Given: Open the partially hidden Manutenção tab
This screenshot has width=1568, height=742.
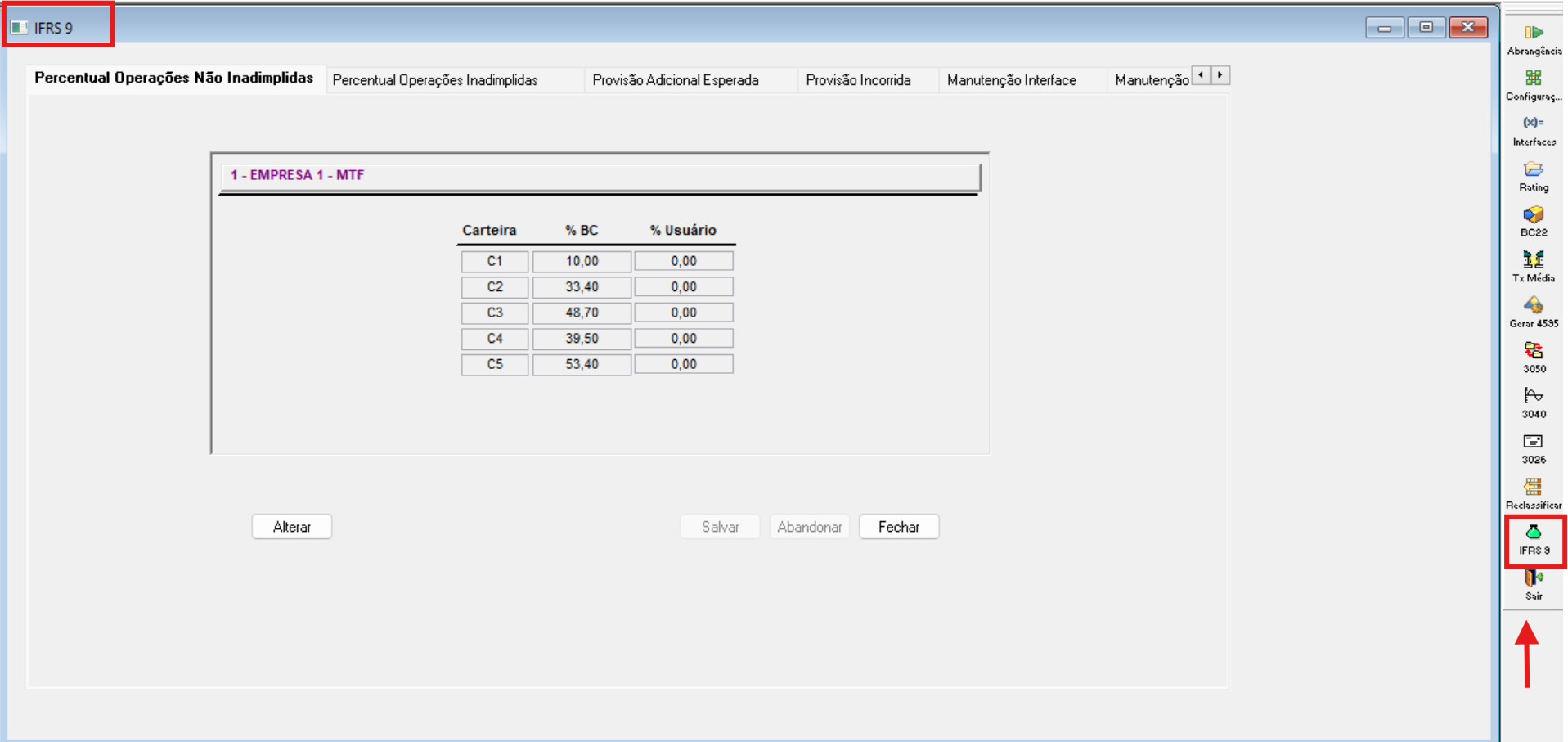Looking at the screenshot, I should 1152,80.
